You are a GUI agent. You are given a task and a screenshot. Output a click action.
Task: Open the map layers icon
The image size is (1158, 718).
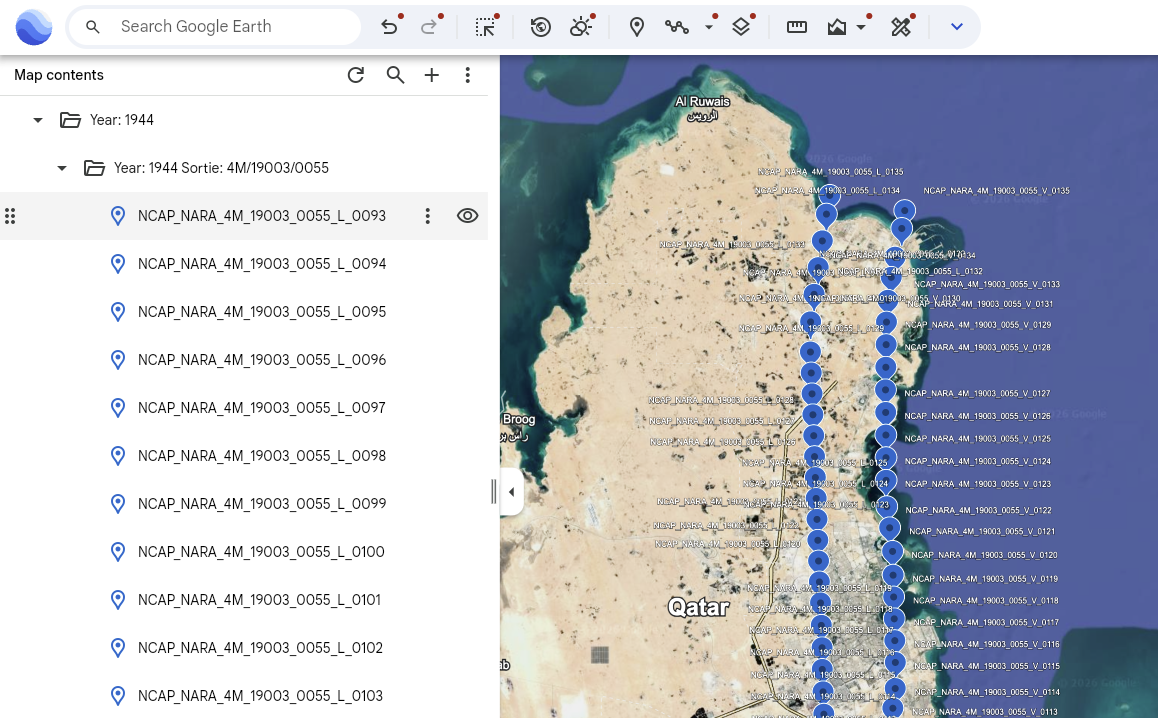pos(741,27)
